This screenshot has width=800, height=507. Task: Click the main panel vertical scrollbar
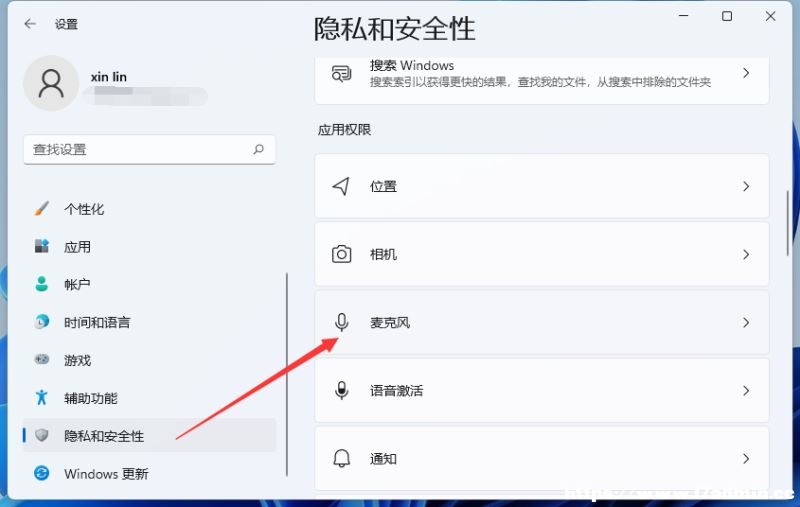click(x=788, y=223)
